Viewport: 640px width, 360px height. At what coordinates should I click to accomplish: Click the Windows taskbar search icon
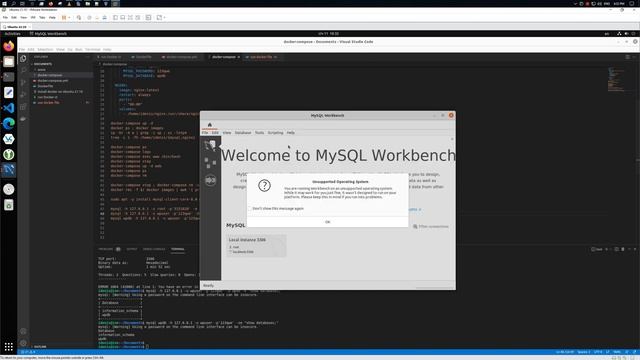click(13, 3)
